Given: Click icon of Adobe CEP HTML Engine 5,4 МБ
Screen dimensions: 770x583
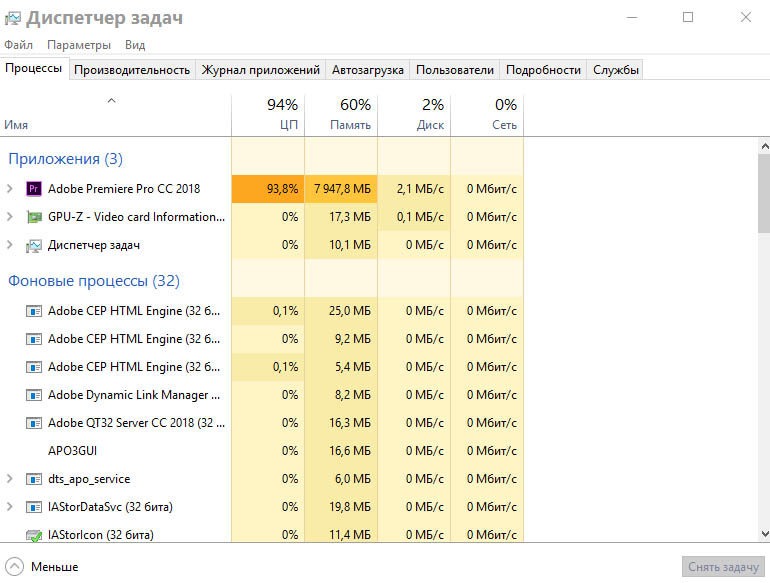Looking at the screenshot, I should (x=33, y=367).
